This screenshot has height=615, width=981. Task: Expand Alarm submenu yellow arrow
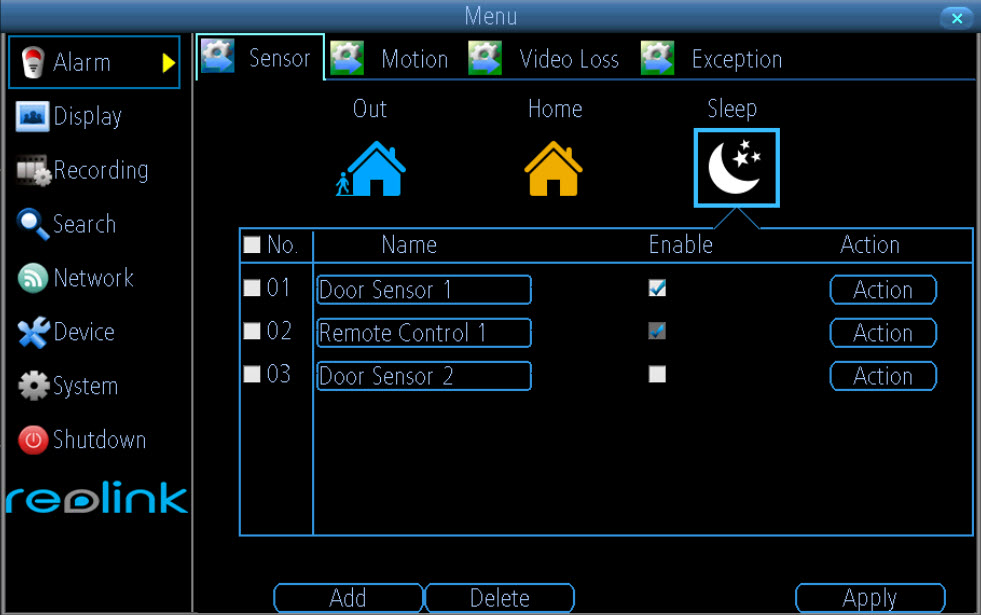pos(168,63)
